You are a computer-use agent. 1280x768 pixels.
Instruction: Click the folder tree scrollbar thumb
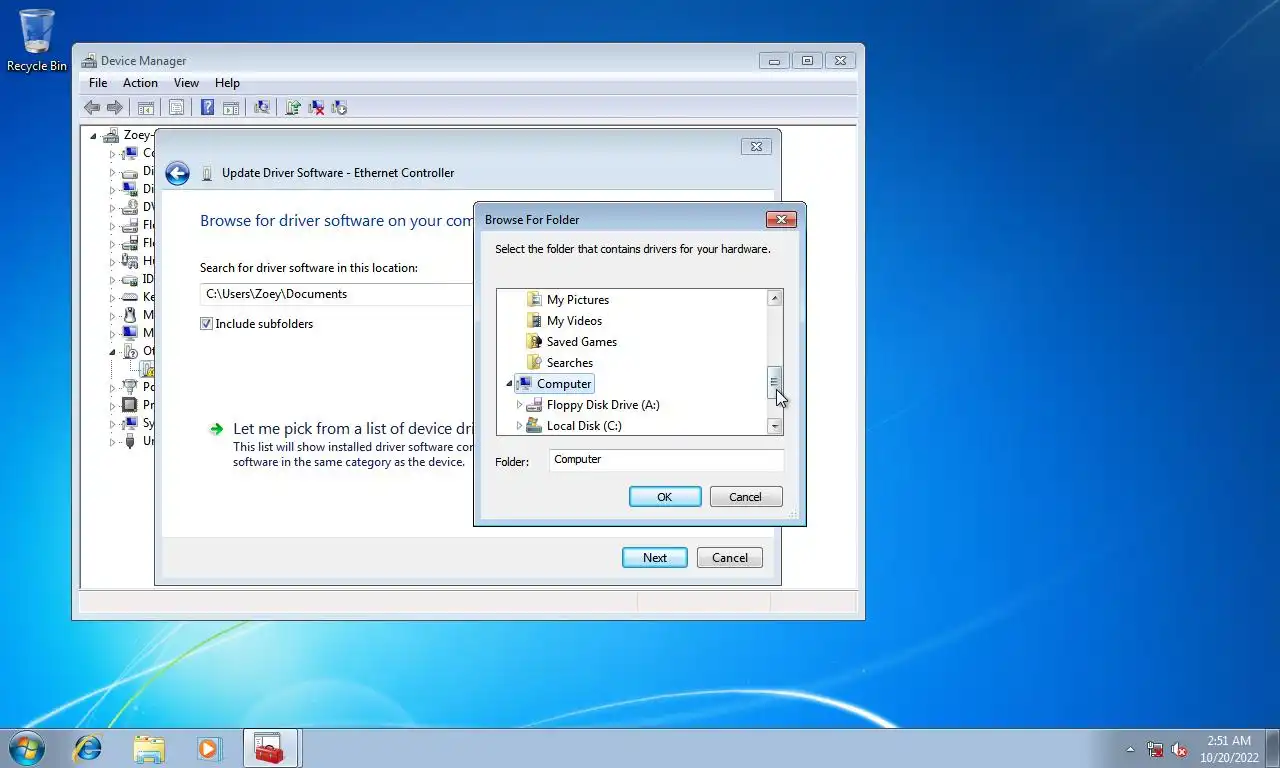(774, 383)
